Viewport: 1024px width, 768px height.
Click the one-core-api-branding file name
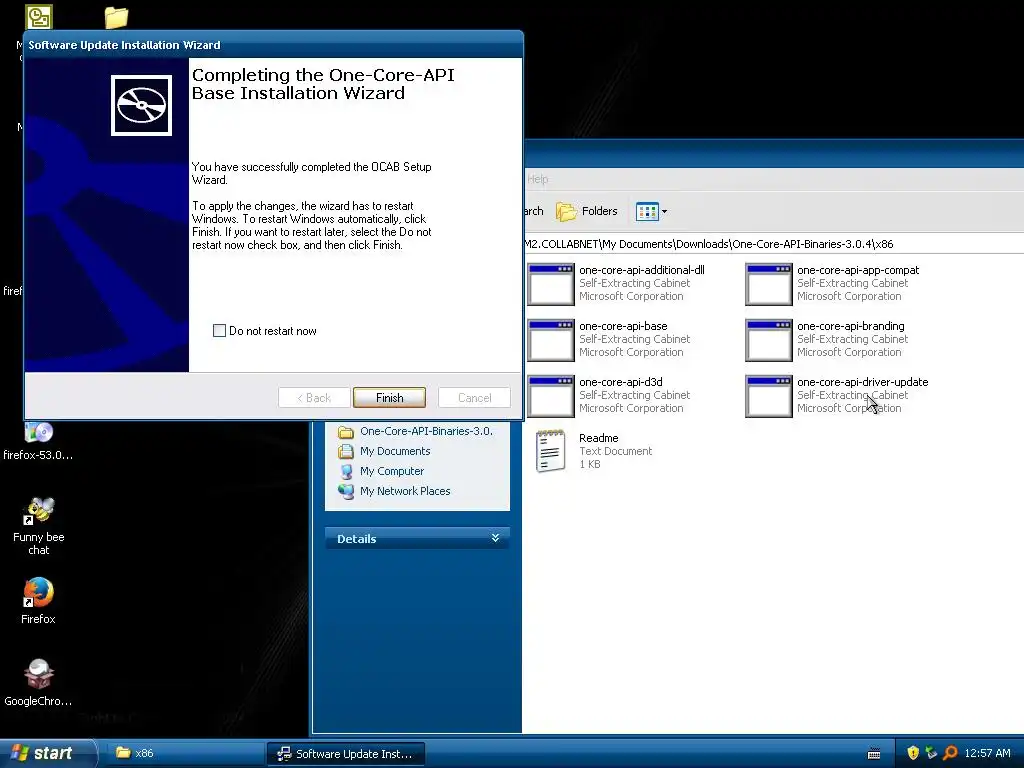tap(850, 326)
